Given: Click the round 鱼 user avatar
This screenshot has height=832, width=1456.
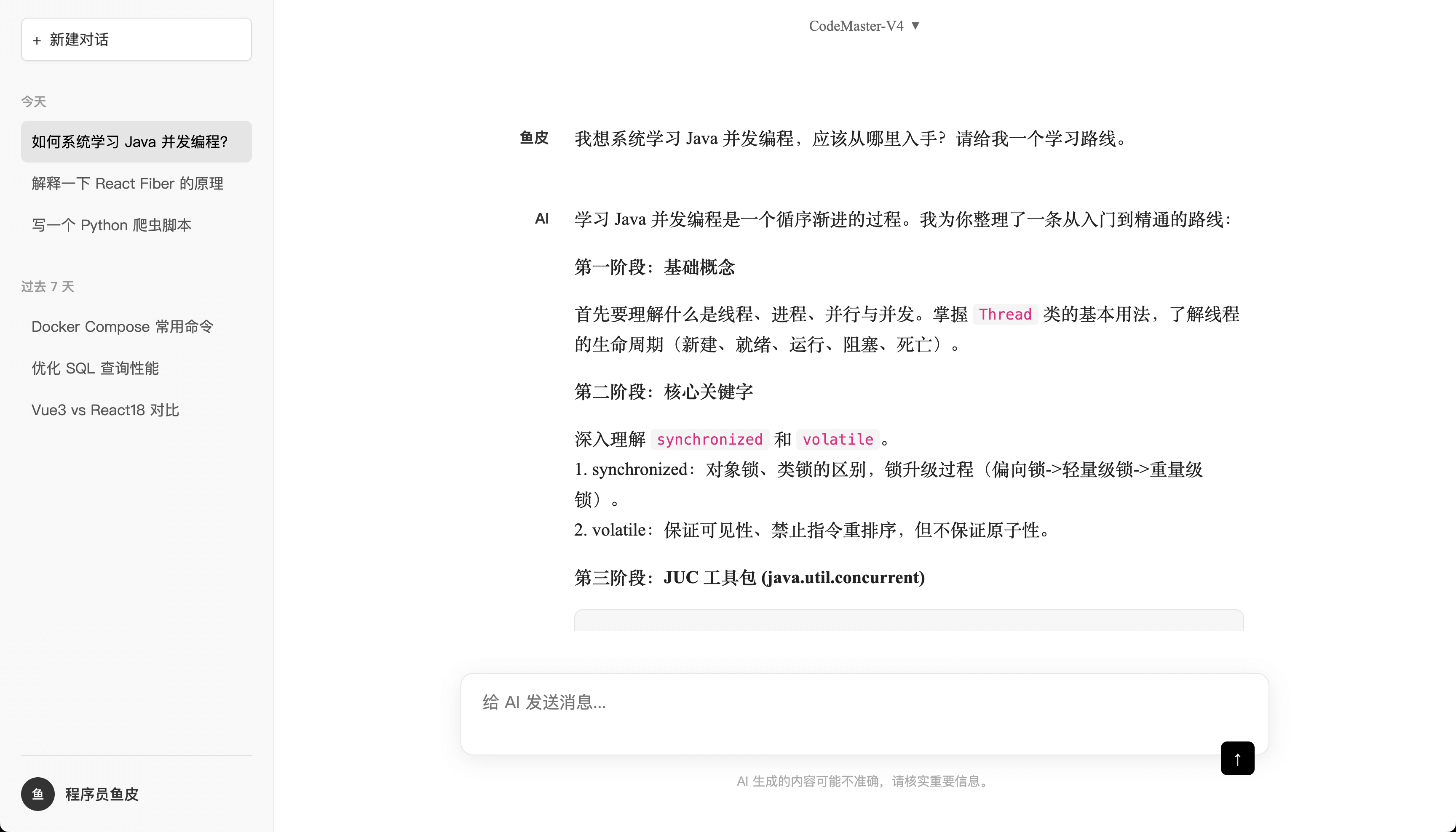Looking at the screenshot, I should point(38,794).
